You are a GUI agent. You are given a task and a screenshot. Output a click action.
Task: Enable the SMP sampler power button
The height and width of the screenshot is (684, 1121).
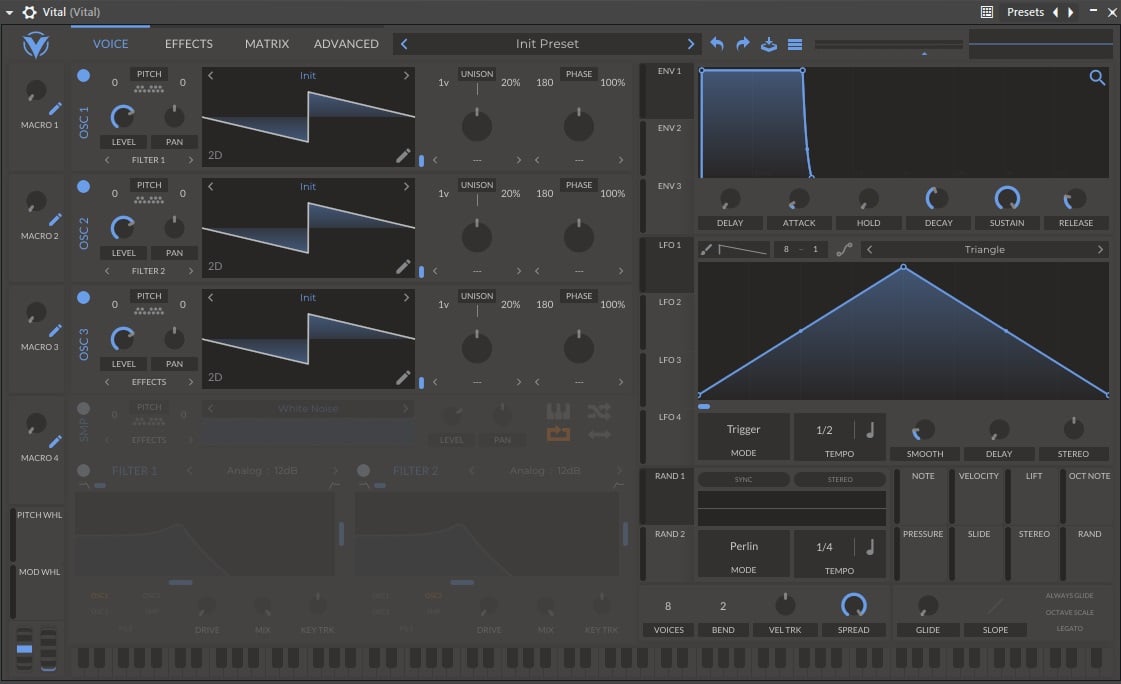click(x=84, y=408)
